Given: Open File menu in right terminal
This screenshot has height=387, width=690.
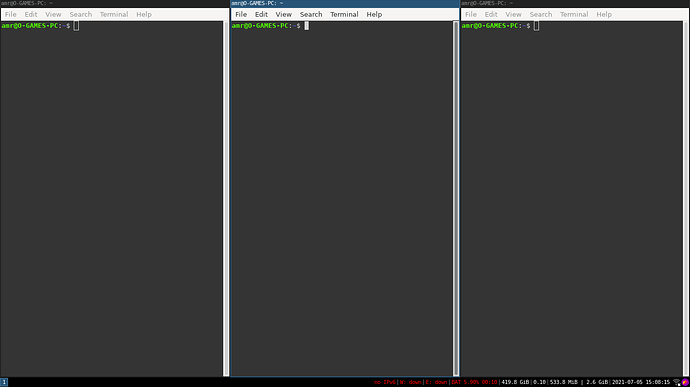Looking at the screenshot, I should click(471, 15).
